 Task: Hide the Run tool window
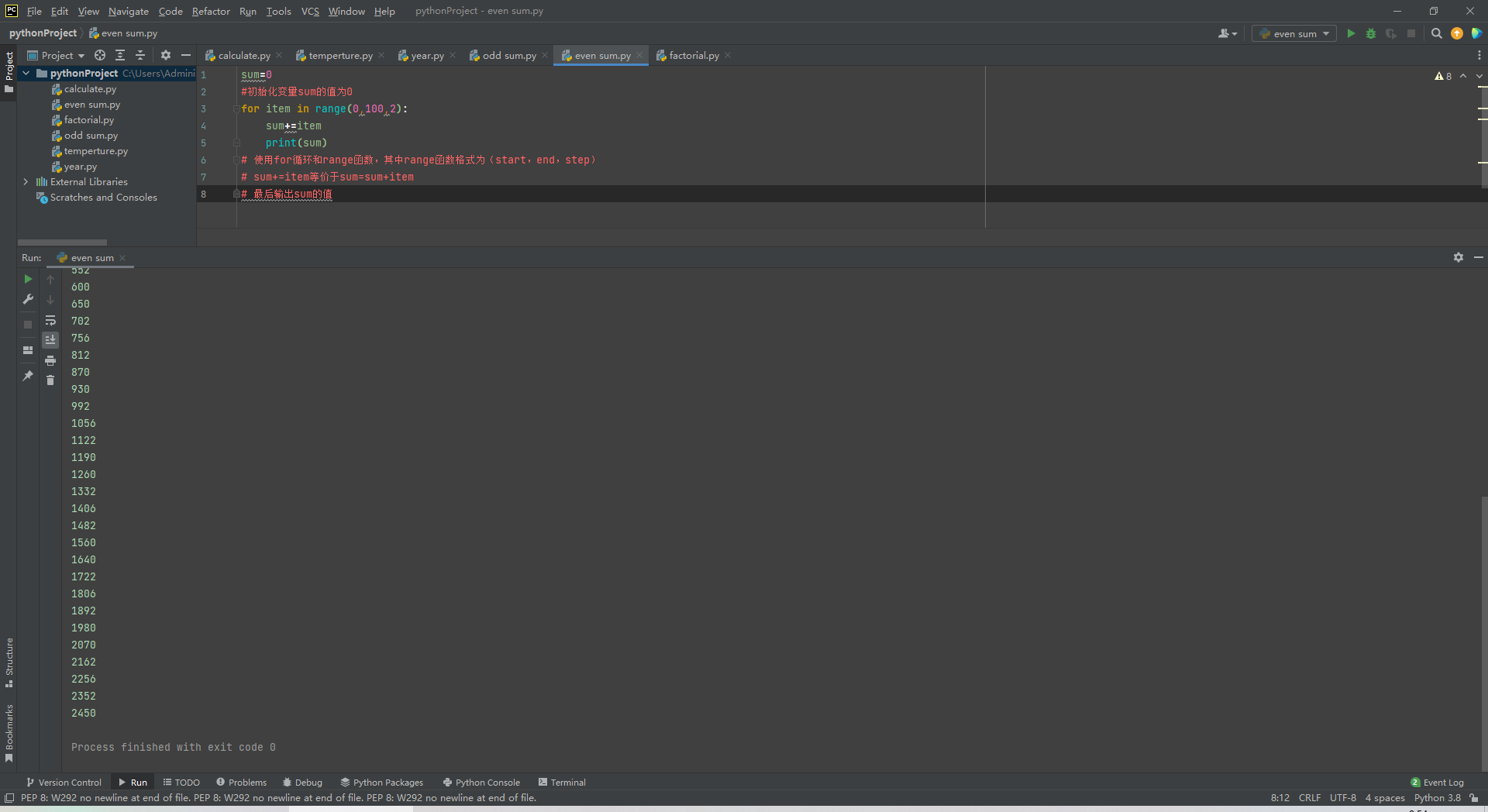point(1479,257)
